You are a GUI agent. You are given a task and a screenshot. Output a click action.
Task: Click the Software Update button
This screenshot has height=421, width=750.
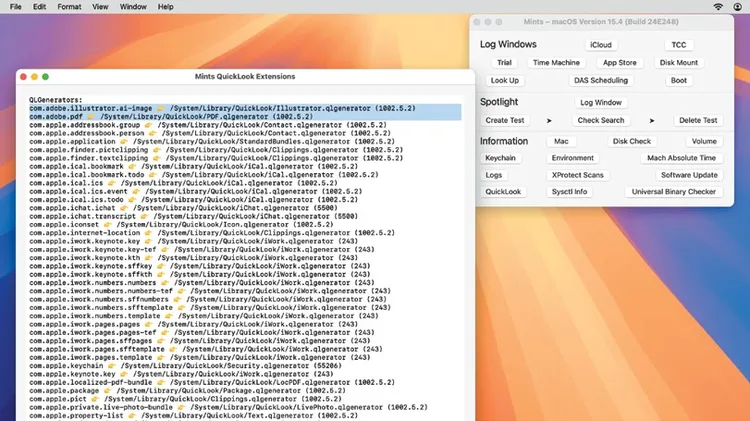pyautogui.click(x=689, y=175)
